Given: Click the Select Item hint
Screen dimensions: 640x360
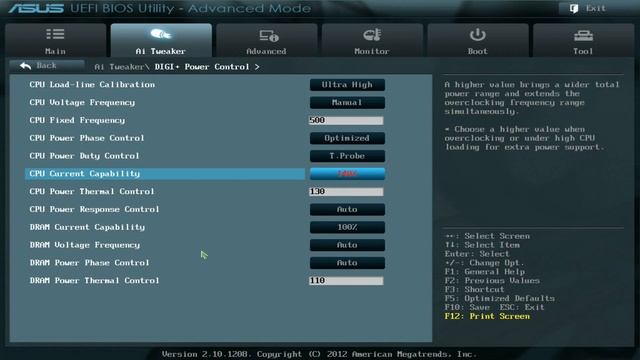Looking at the screenshot, I should [482, 245].
